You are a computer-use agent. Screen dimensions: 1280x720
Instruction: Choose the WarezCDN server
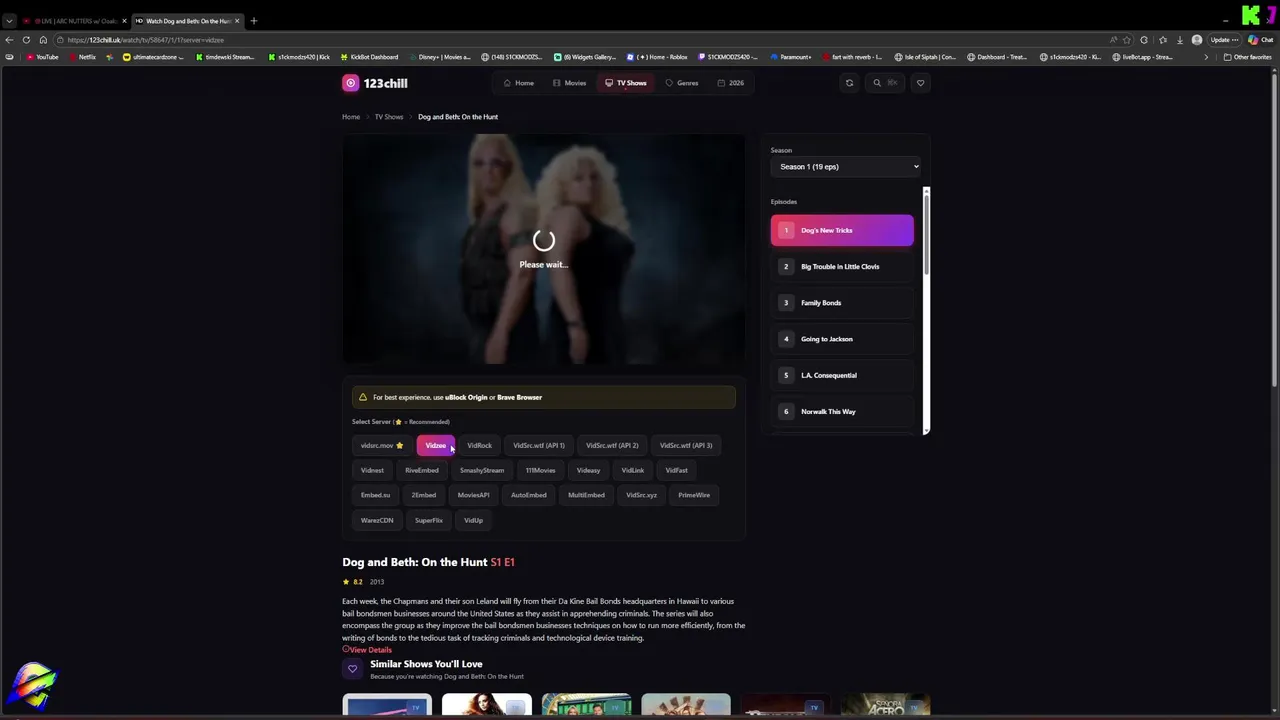[x=377, y=520]
